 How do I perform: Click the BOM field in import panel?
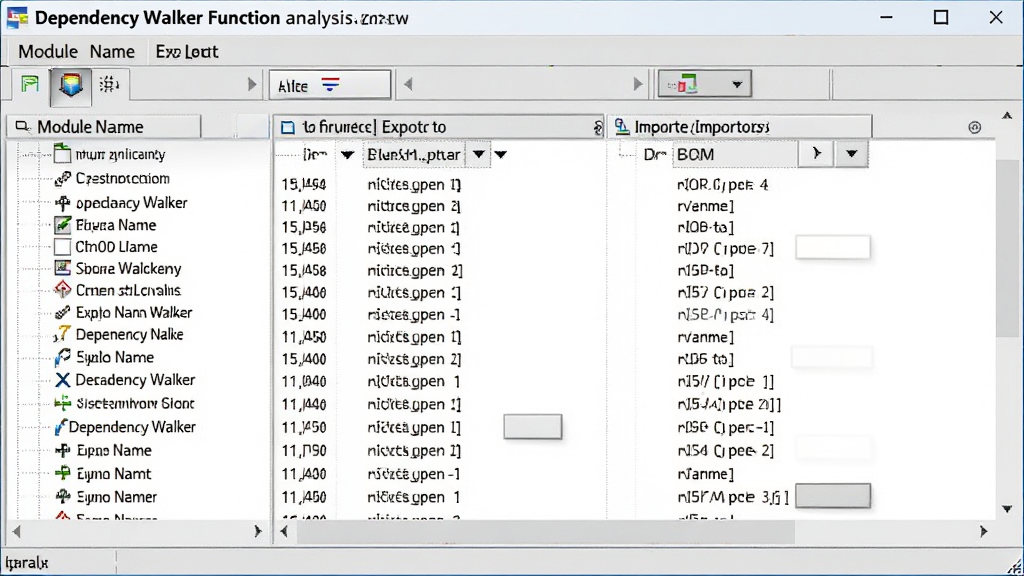[735, 155]
